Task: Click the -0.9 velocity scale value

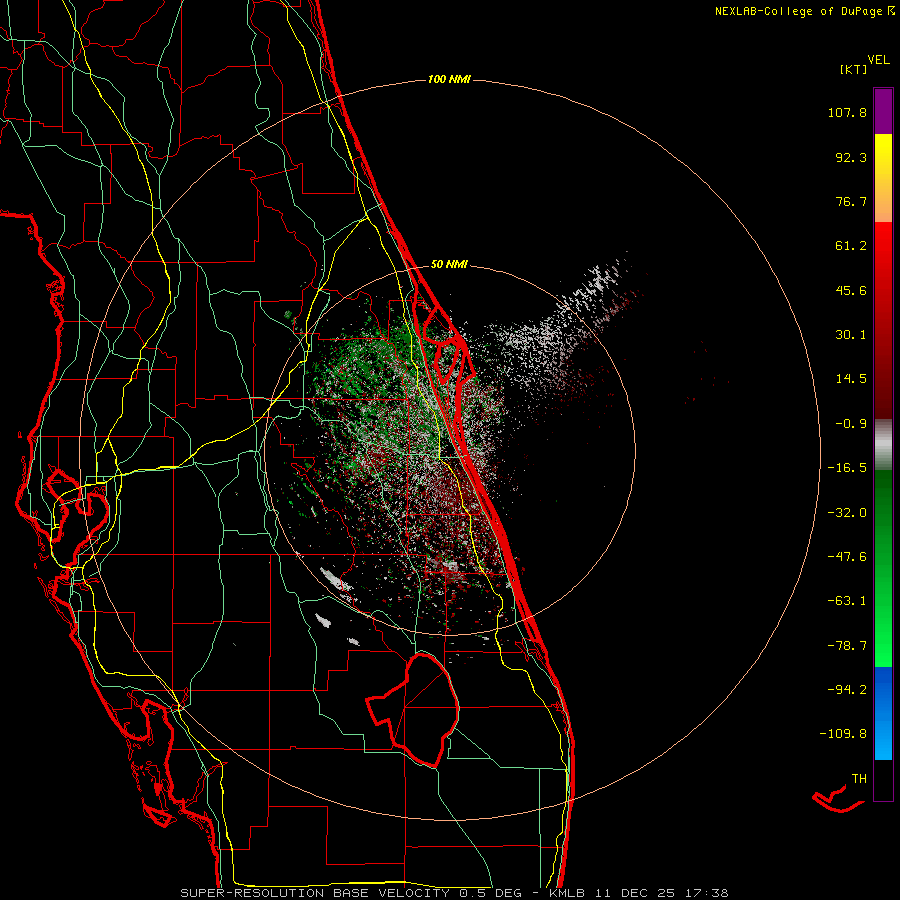Action: click(851, 424)
